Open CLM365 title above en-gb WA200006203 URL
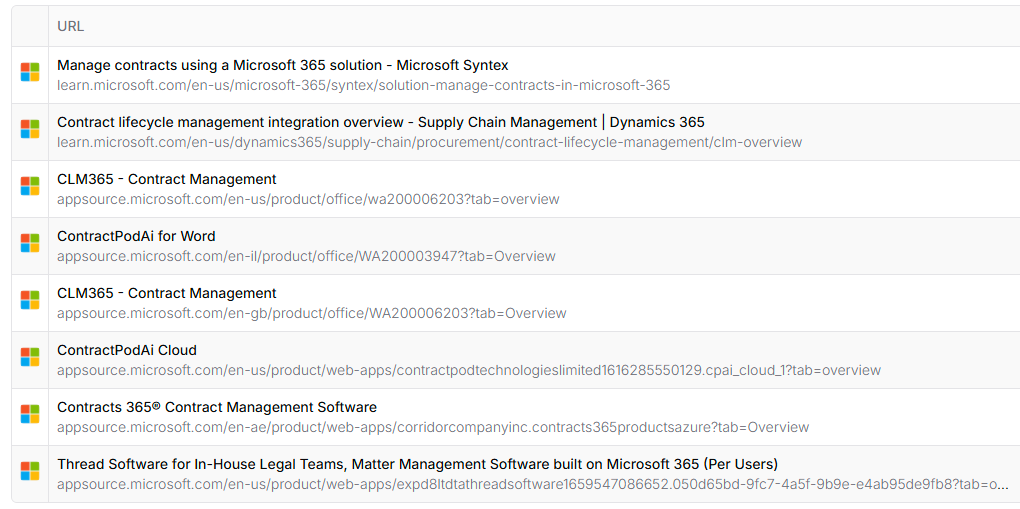The height and width of the screenshot is (509, 1020). click(167, 294)
